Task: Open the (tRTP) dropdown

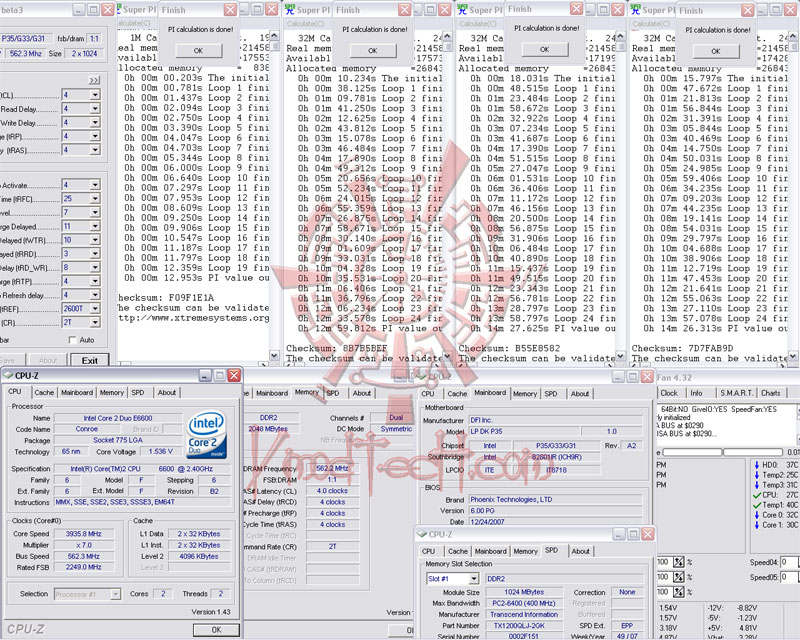Action: pos(95,281)
